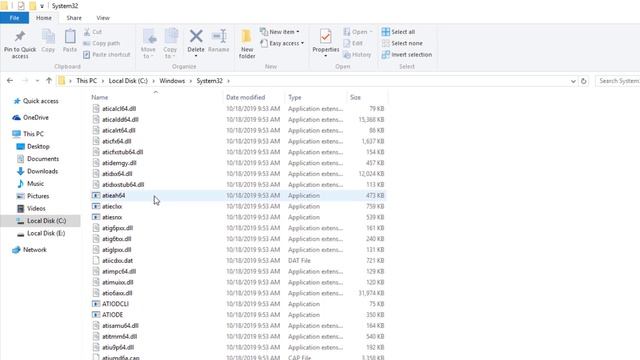Open Downloads in sidebar
Screen dimensions: 640x360
pyautogui.click(x=42, y=171)
